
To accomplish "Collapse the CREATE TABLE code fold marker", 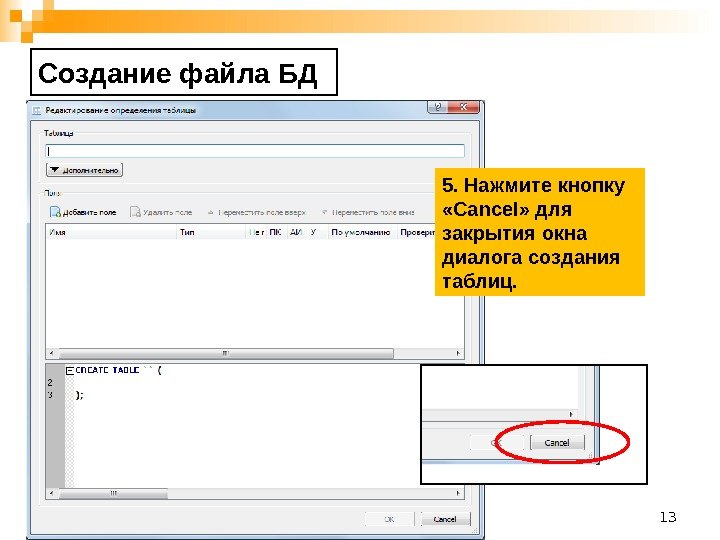I will tap(69, 371).
